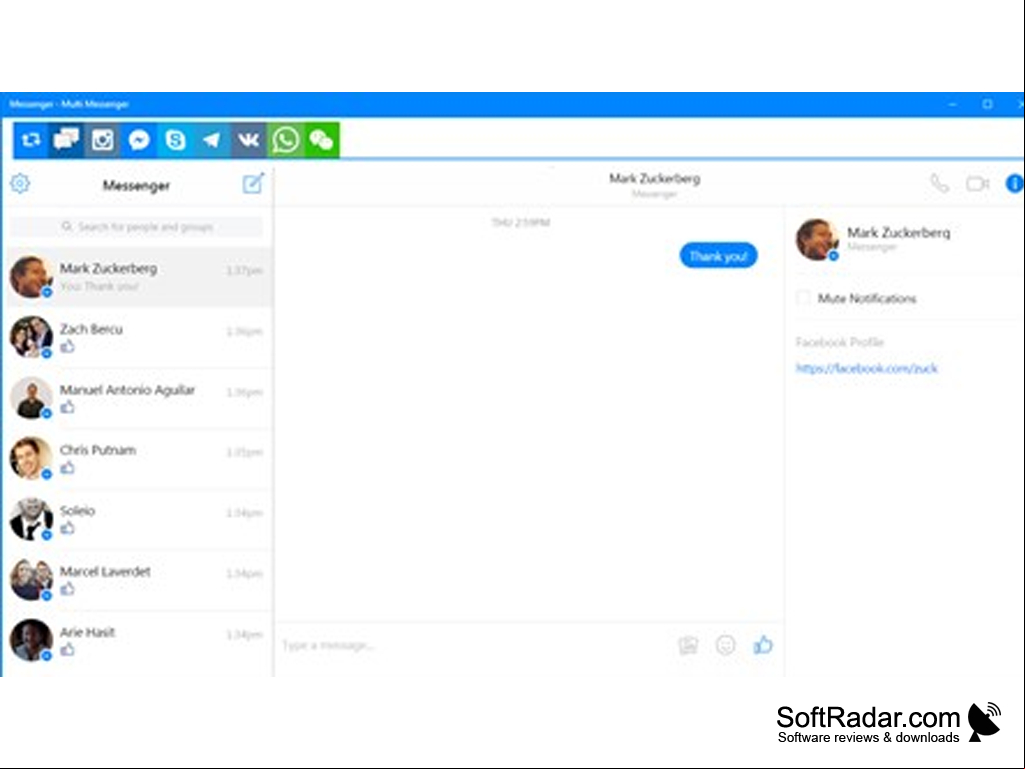Click the Thank you! message bubble
The image size is (1025, 769).
click(718, 256)
